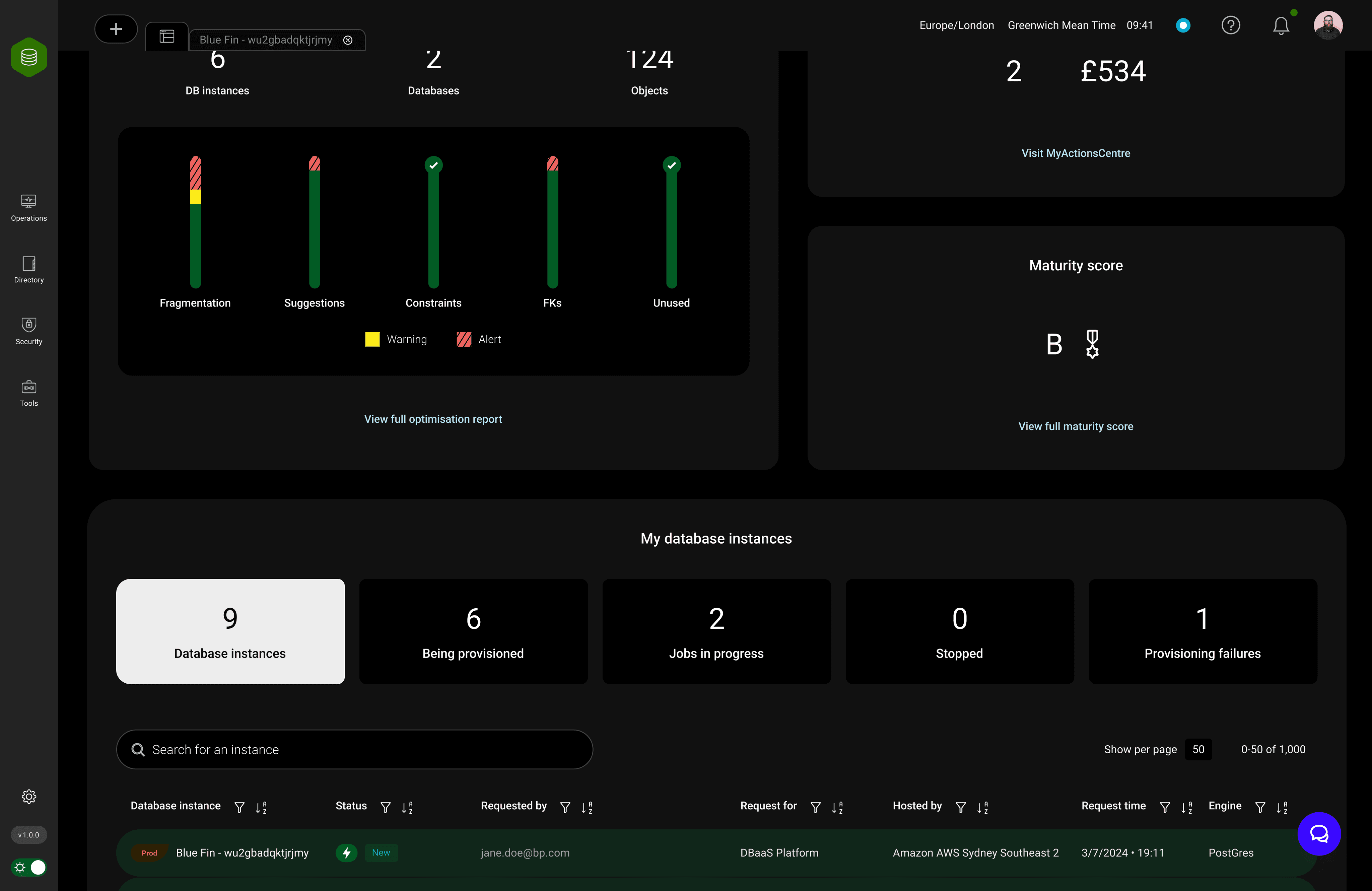Open the Show per page dropdown

[1198, 749]
